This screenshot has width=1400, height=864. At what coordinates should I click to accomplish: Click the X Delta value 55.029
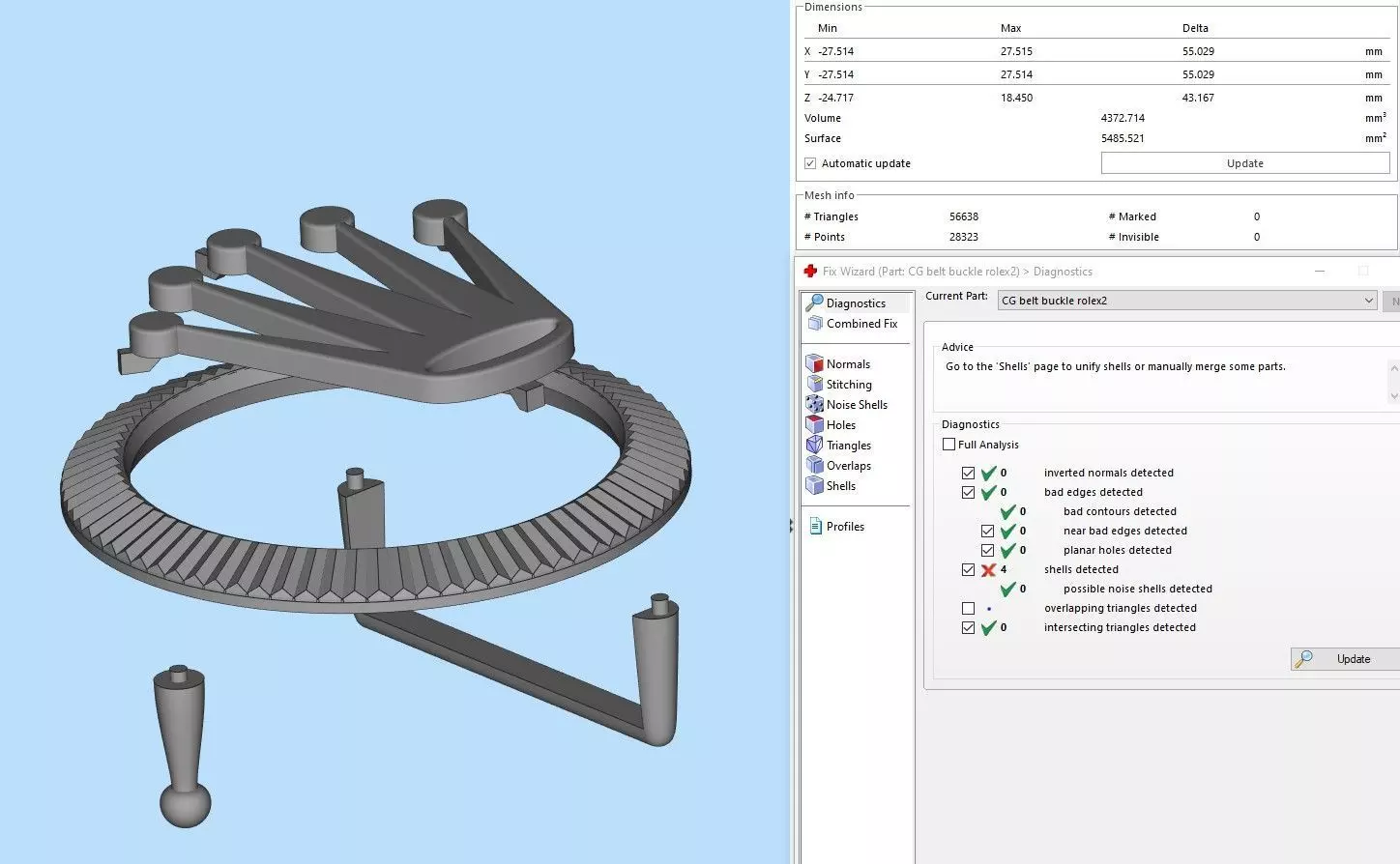coord(1198,51)
